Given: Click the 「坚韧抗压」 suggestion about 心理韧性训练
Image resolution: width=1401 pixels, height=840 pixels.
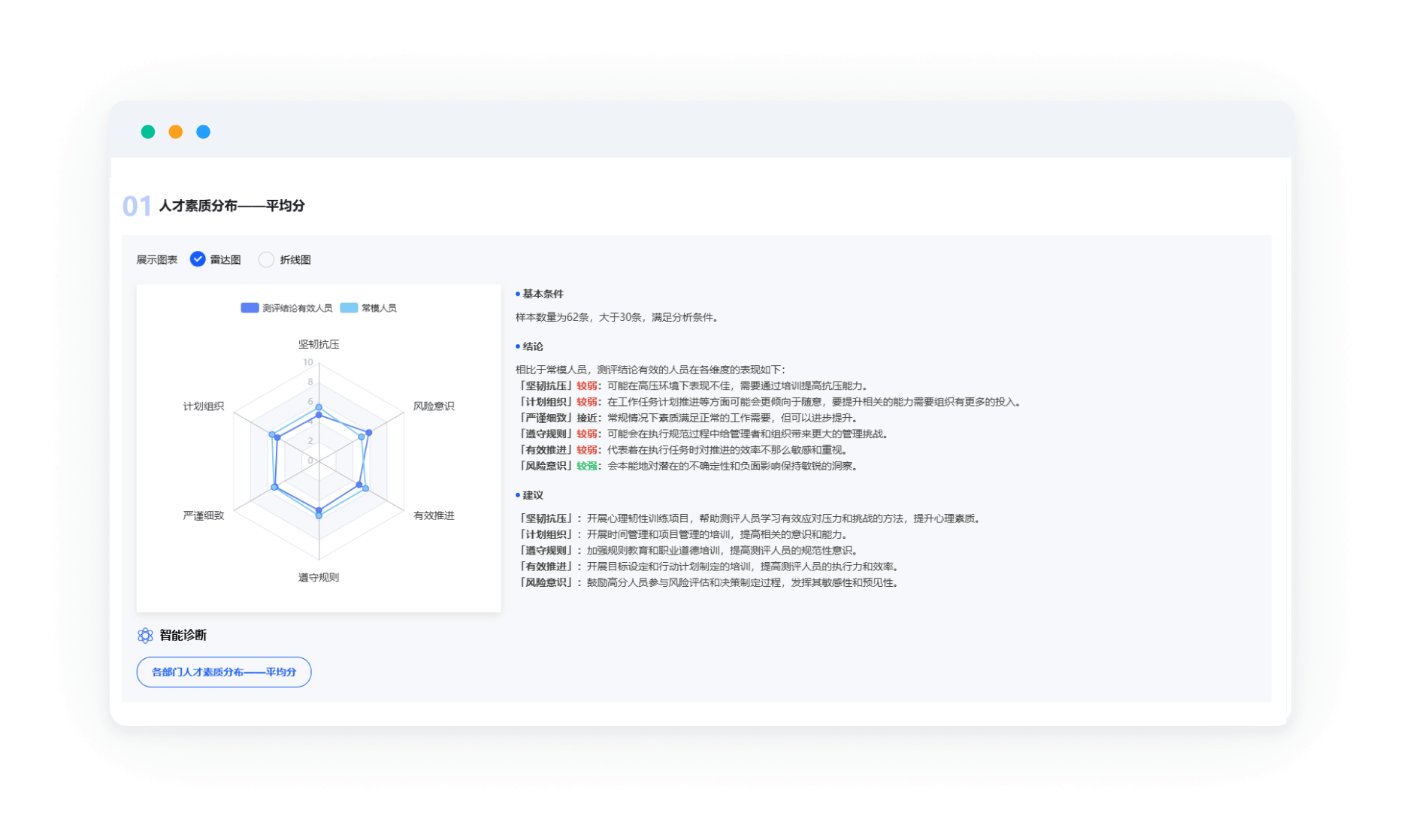Looking at the screenshot, I should click(751, 518).
